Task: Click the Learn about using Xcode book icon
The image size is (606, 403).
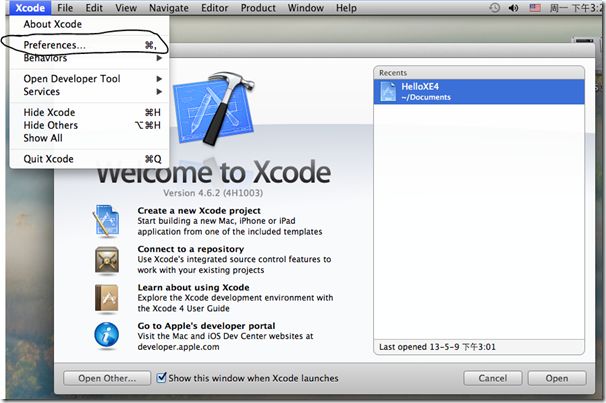Action: pos(107,299)
